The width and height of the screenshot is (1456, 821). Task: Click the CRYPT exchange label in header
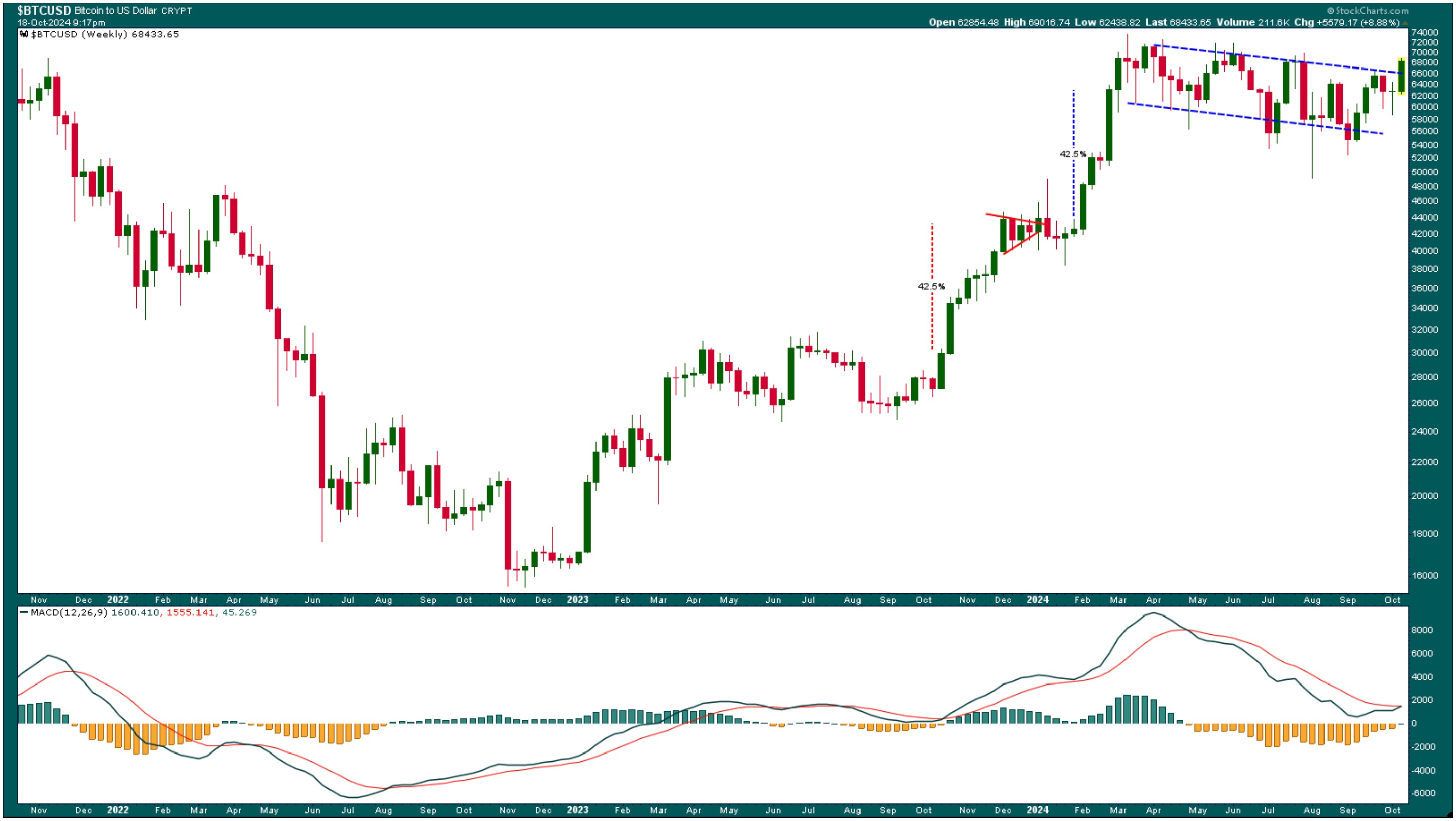click(x=176, y=11)
